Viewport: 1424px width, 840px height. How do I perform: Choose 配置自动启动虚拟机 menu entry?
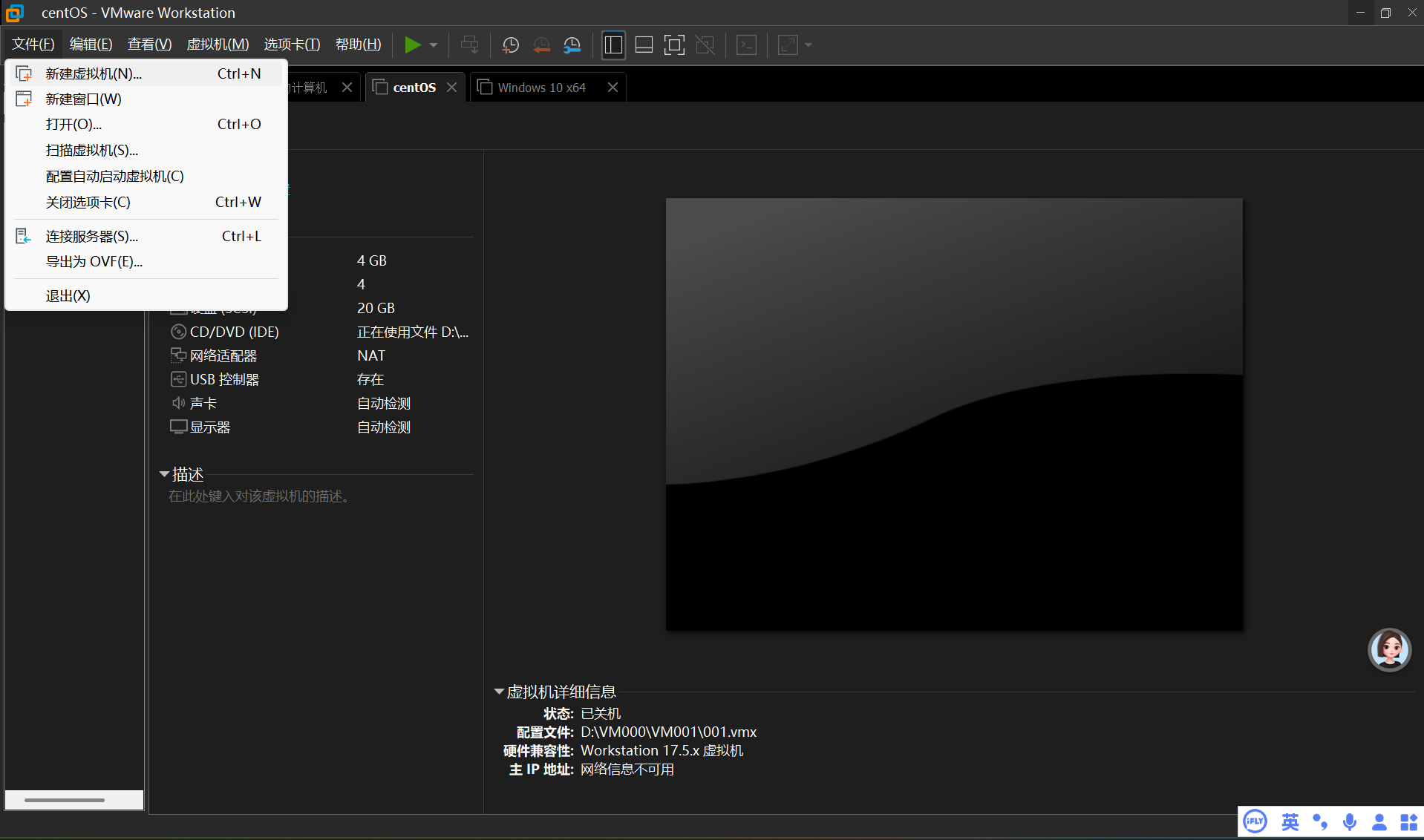pos(146,176)
